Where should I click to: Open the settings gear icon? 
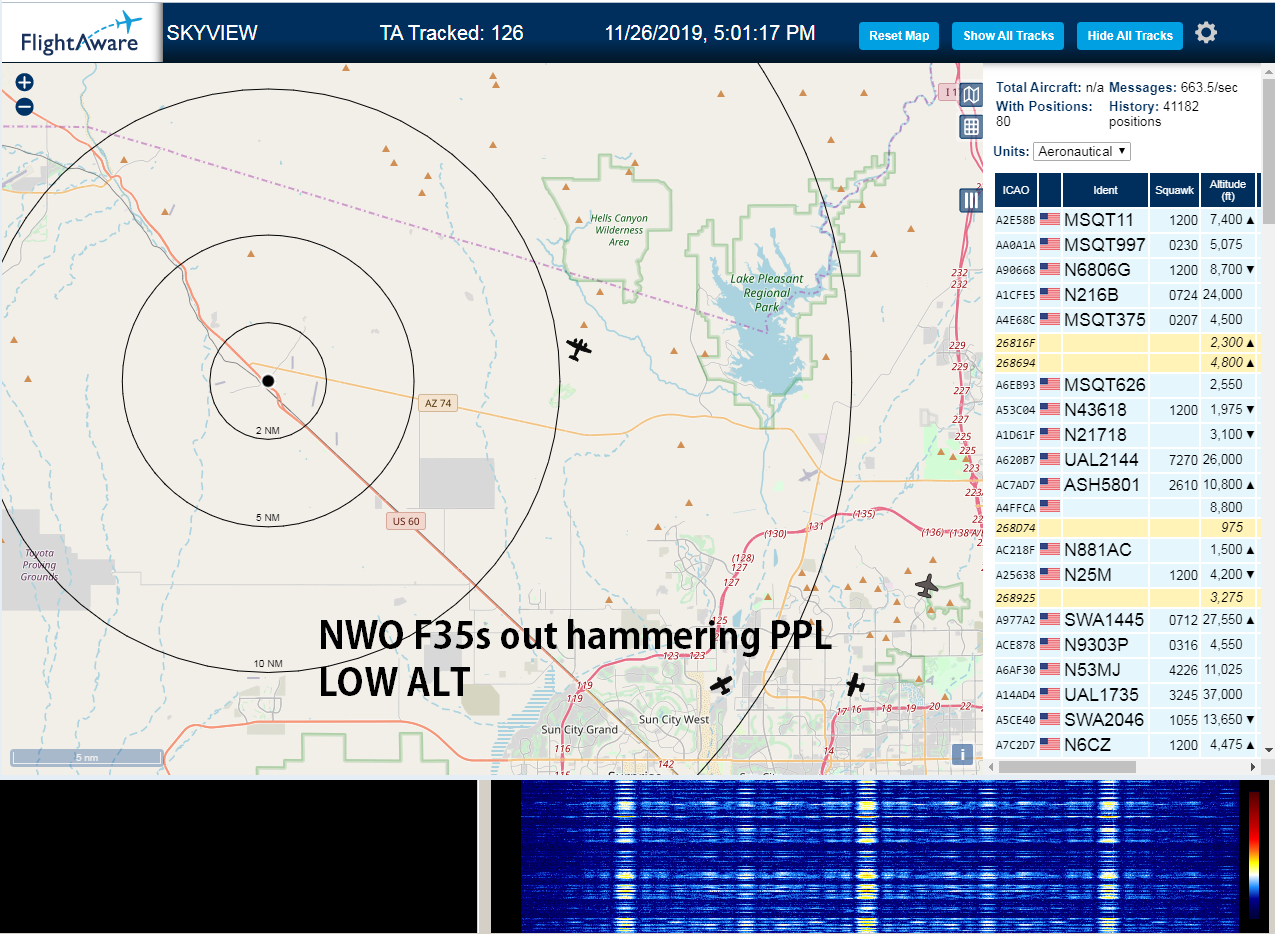(x=1206, y=33)
